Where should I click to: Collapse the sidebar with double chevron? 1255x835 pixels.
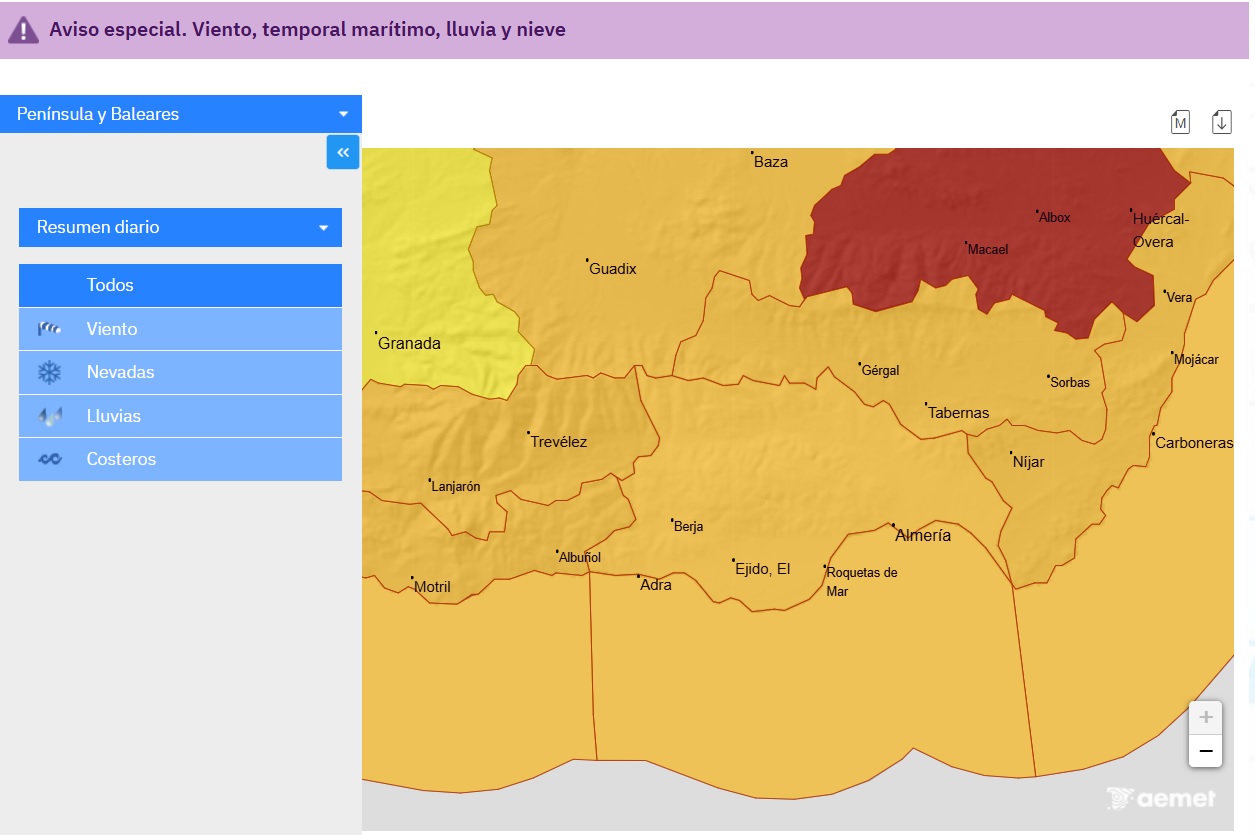click(343, 152)
